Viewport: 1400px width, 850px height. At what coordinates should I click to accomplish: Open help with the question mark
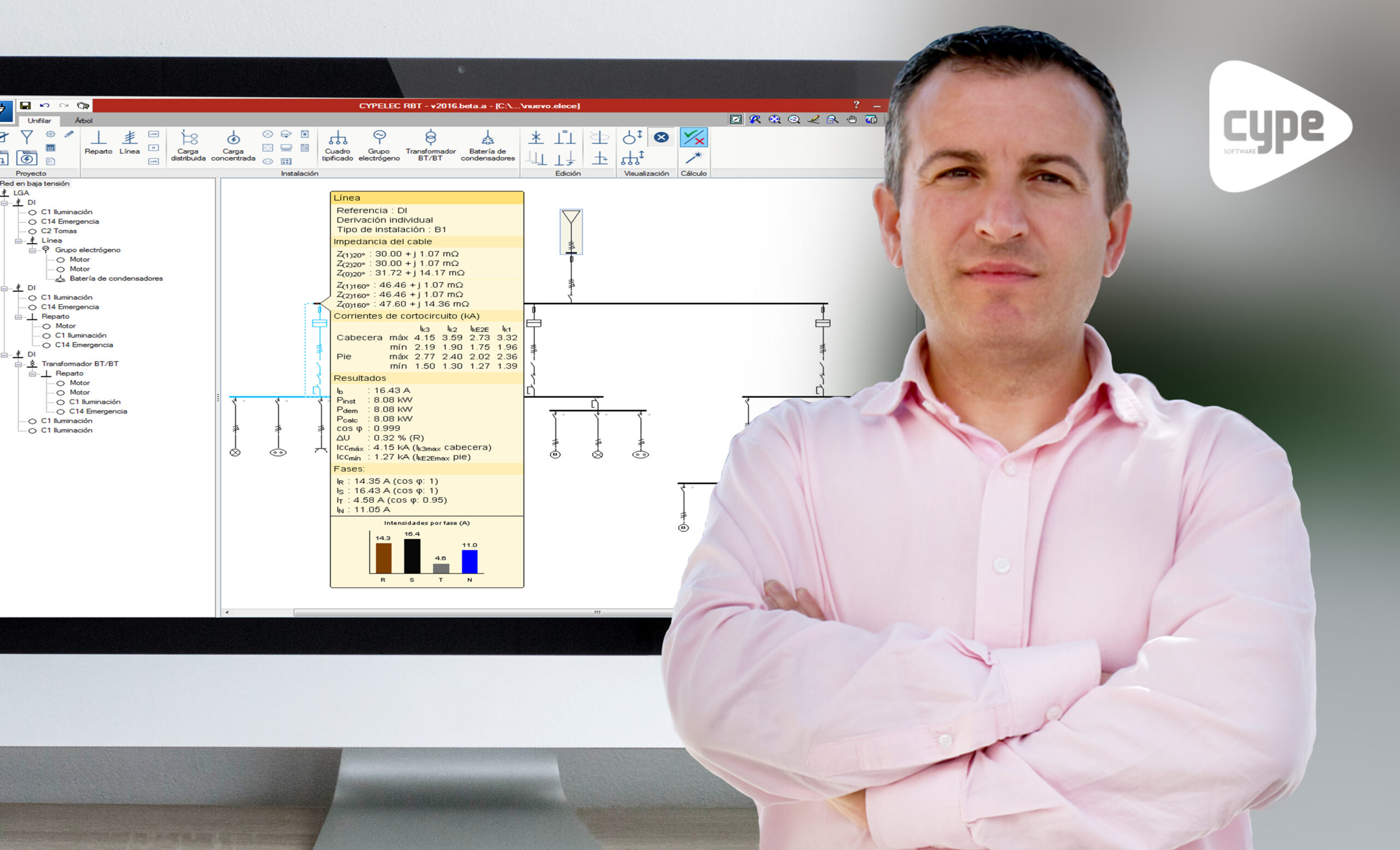[x=856, y=105]
